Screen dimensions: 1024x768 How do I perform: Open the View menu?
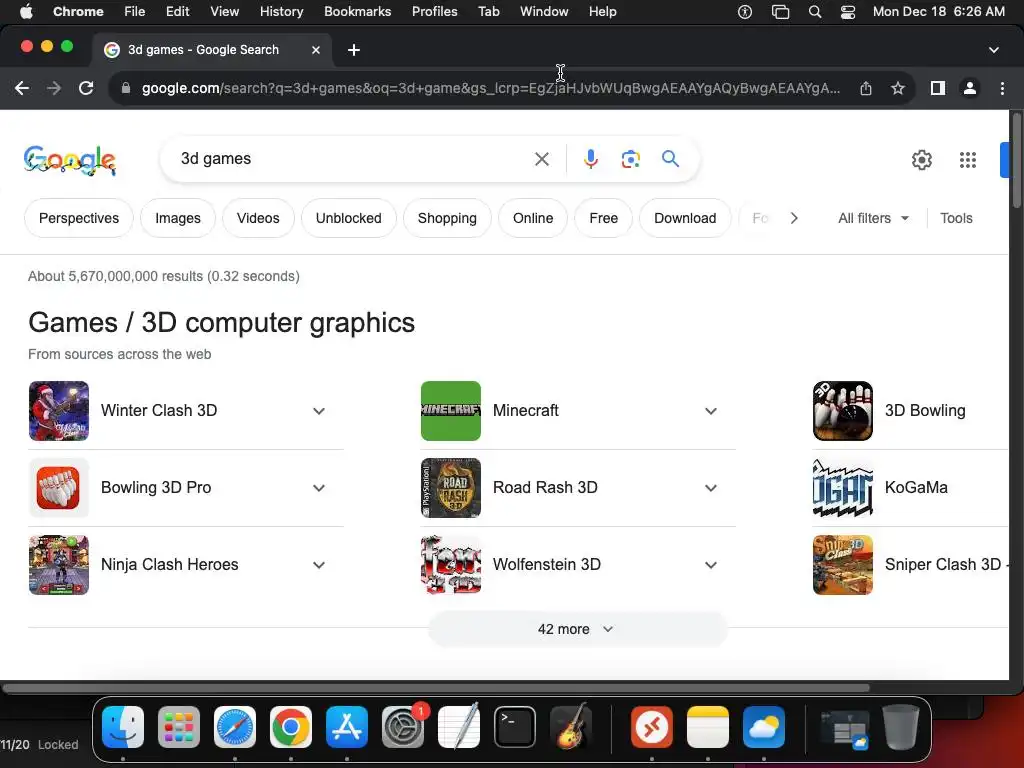coord(224,12)
